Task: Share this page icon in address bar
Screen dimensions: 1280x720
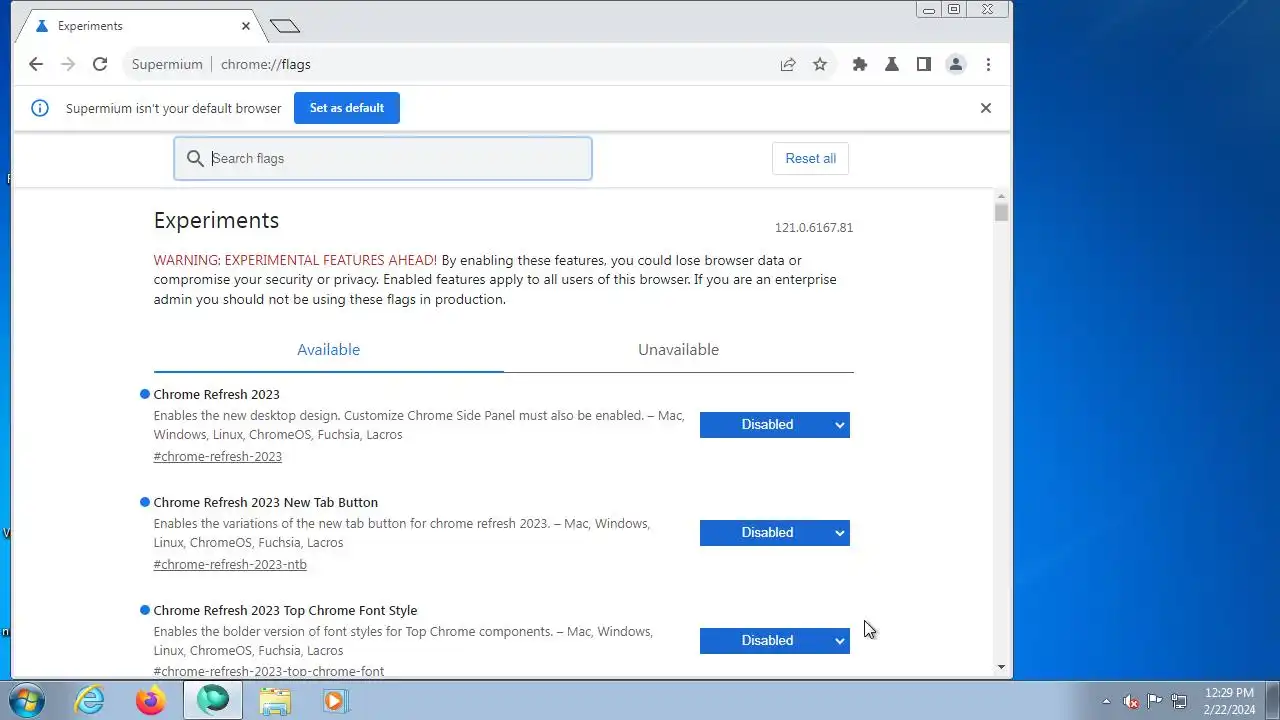Action: point(788,64)
